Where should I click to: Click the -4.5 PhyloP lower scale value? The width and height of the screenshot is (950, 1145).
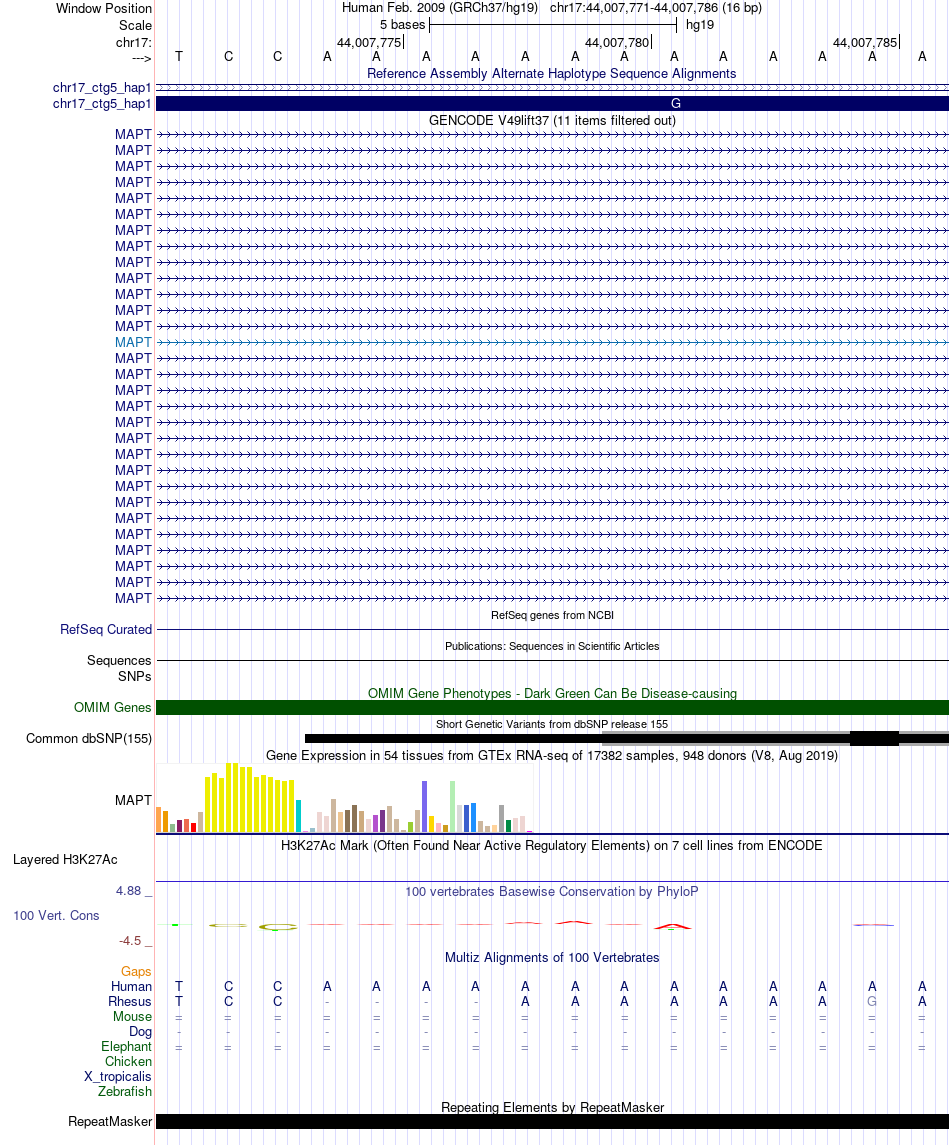tap(131, 941)
